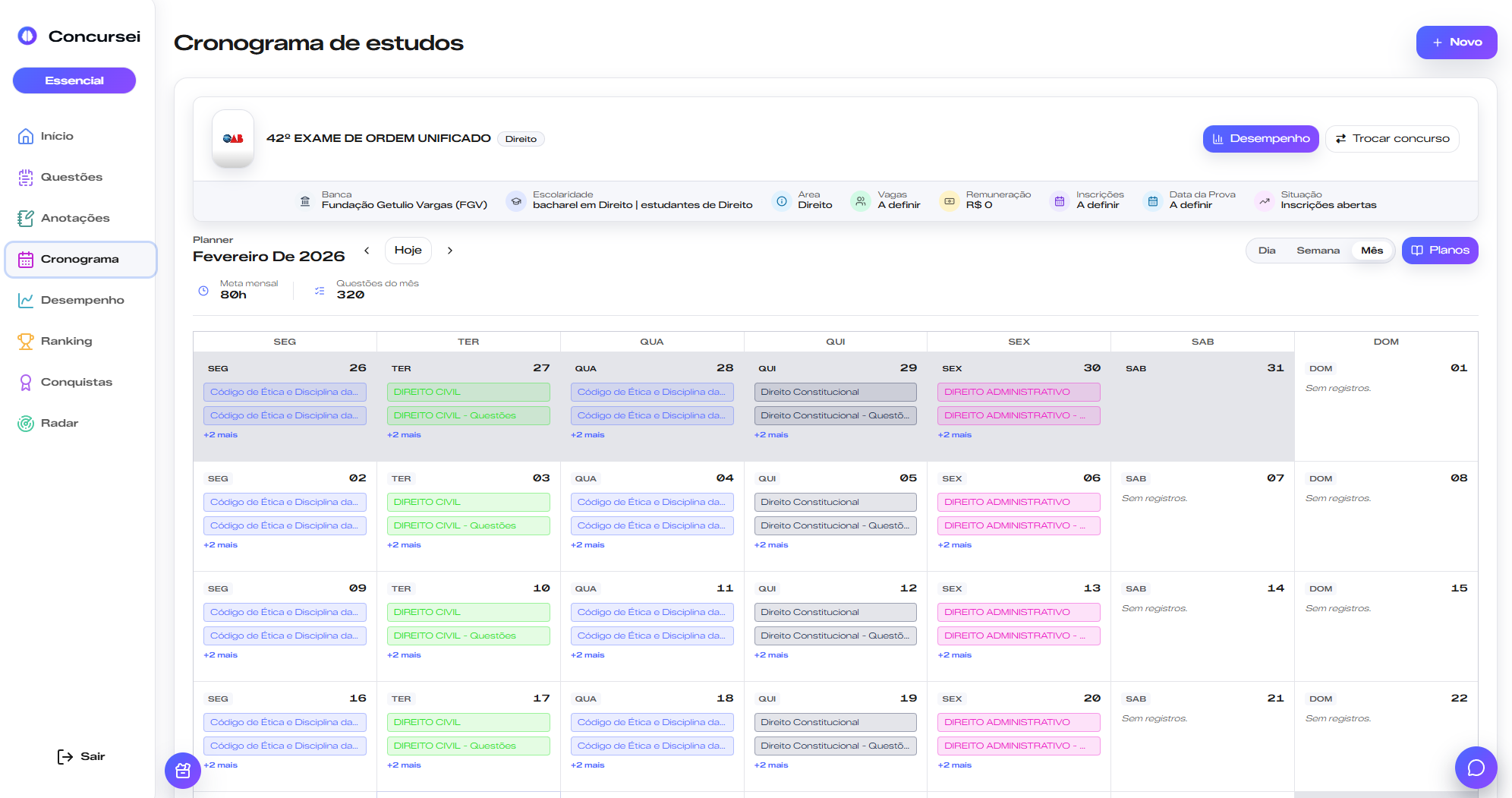Screen dimensions: 1512x798
Task: Go to the Ranking trophy item
Action: point(66,341)
